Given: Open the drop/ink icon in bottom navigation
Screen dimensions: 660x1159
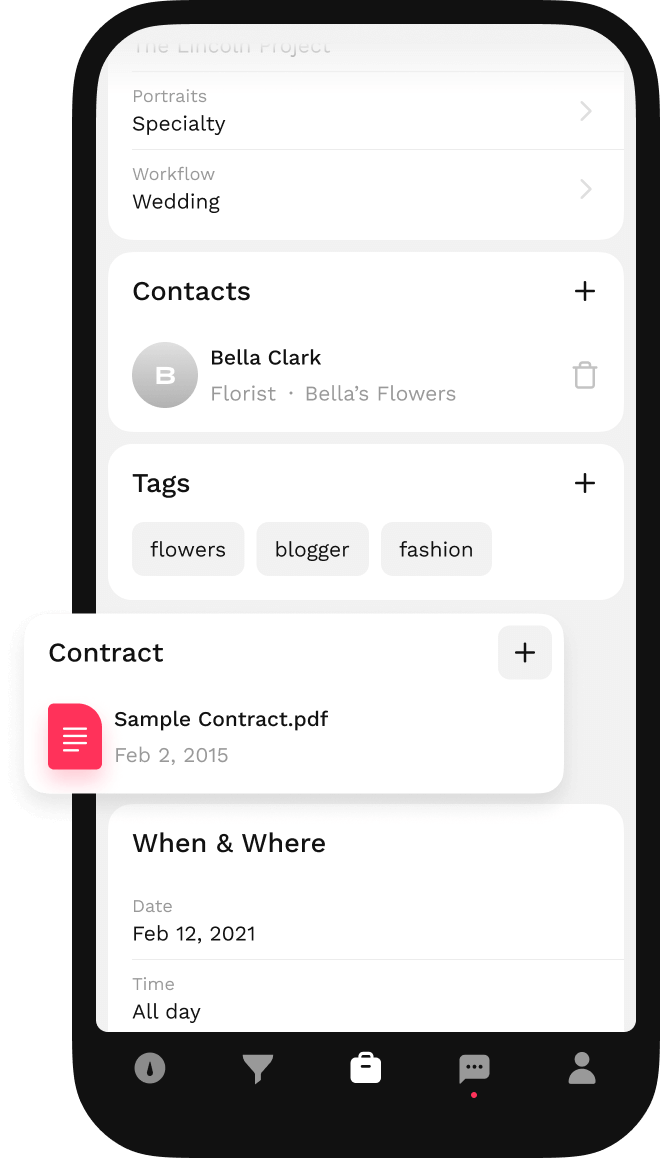Looking at the screenshot, I should click(150, 1067).
